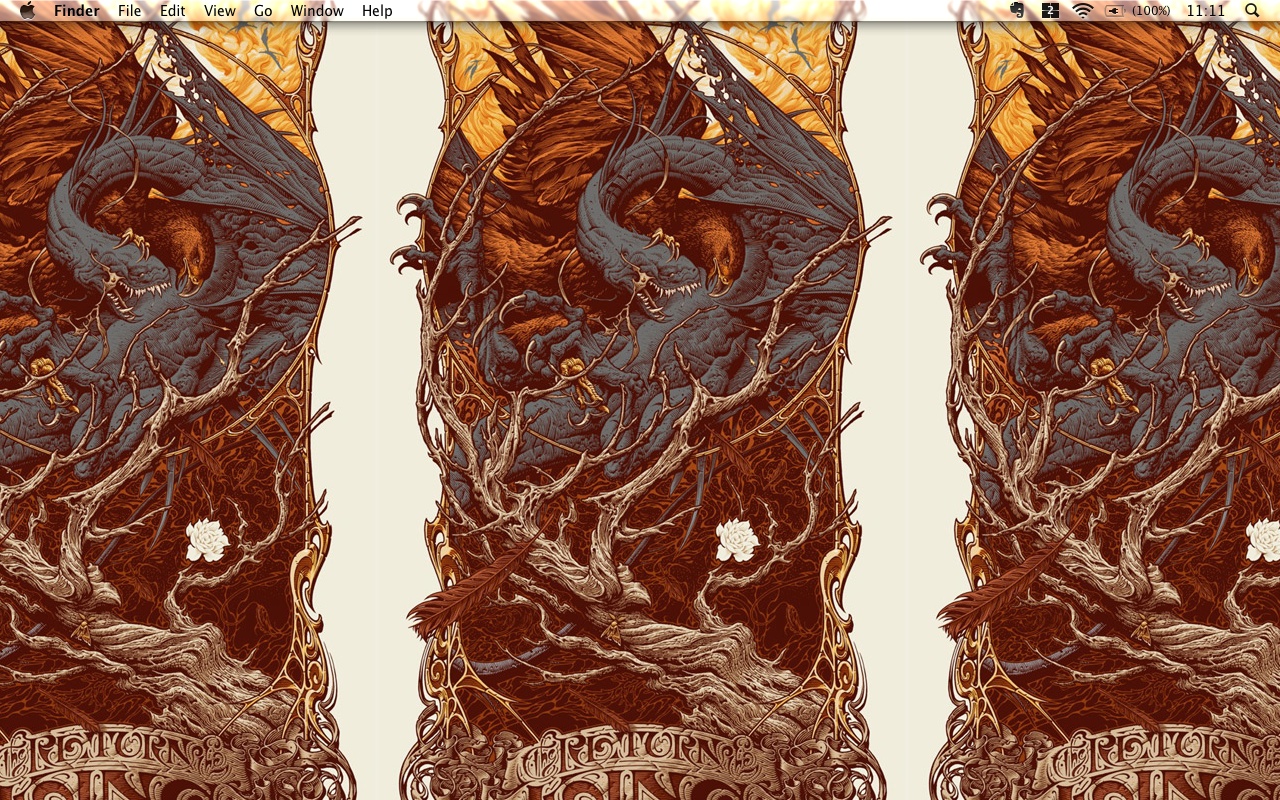This screenshot has height=800, width=1280.
Task: Open the Help menu
Action: 377,11
